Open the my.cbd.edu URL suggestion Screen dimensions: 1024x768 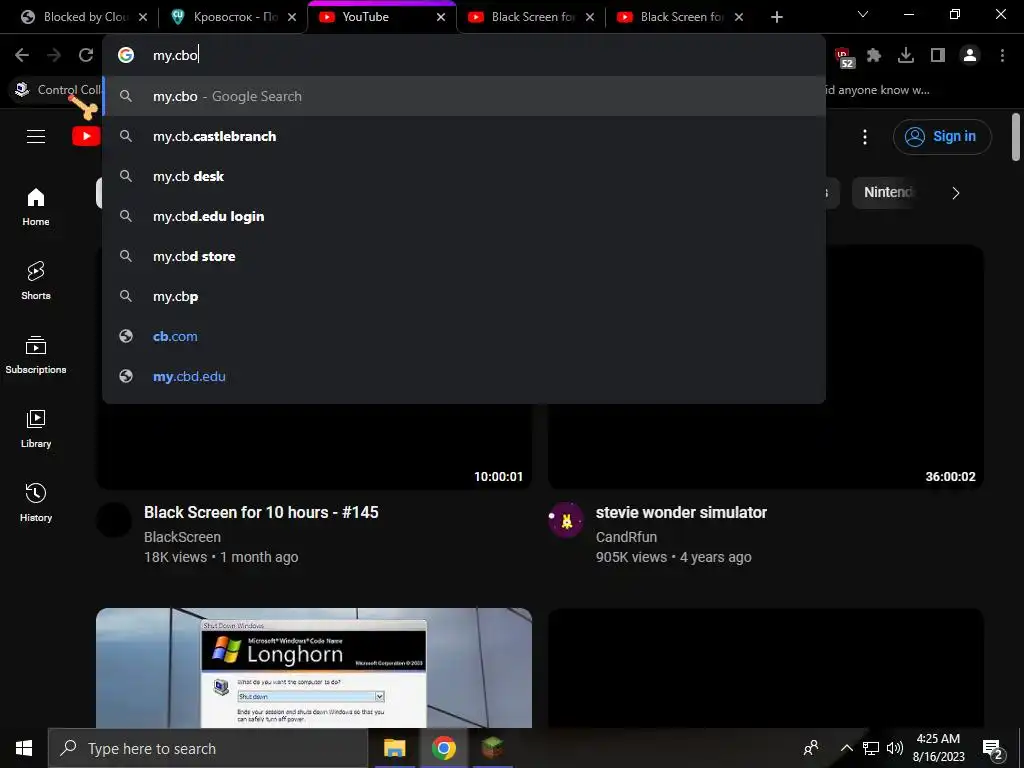(x=464, y=376)
